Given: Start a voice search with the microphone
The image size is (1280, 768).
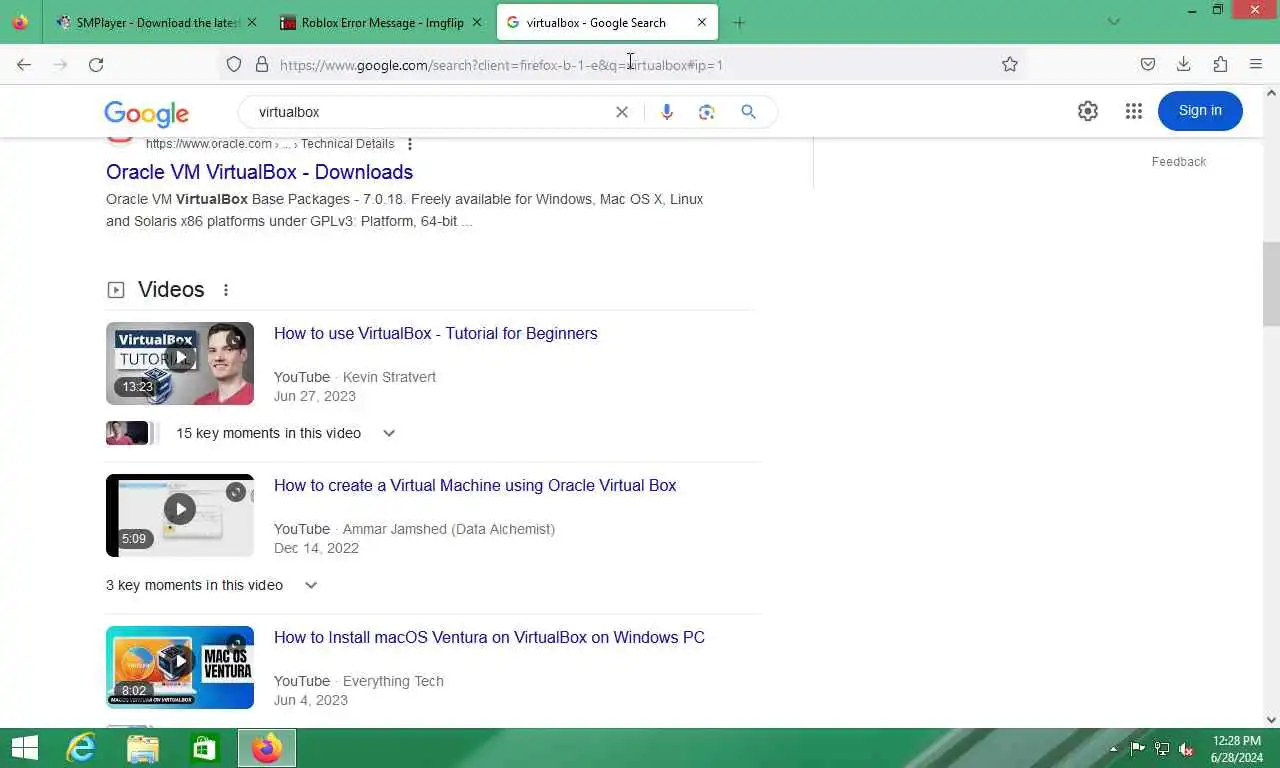Looking at the screenshot, I should click(x=667, y=112).
